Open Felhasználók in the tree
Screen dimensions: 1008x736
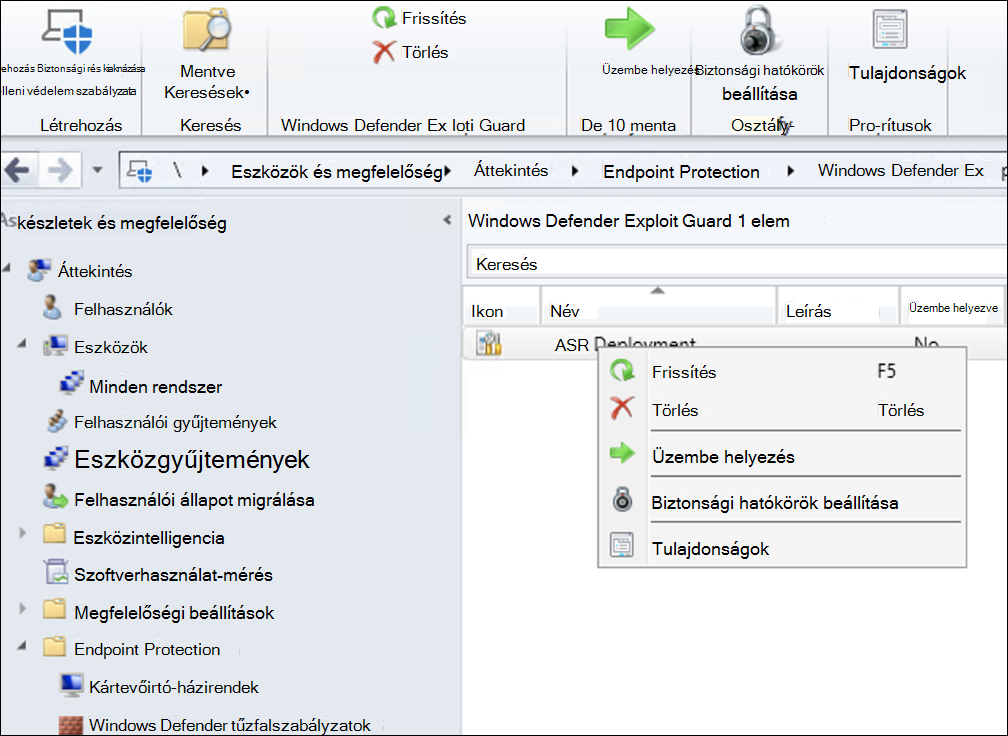point(123,309)
